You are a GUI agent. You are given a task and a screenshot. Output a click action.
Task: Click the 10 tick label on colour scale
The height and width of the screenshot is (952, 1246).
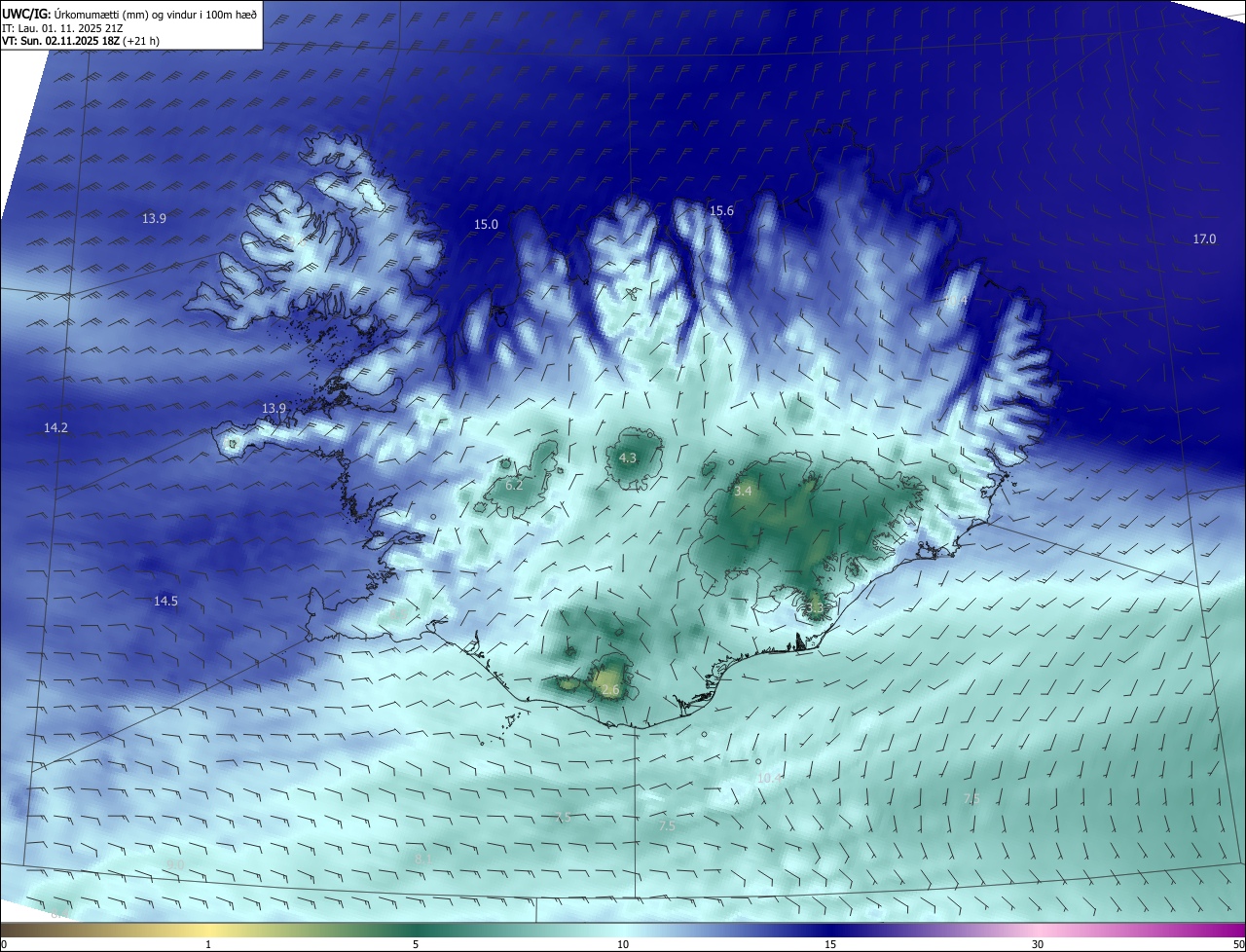[623, 944]
